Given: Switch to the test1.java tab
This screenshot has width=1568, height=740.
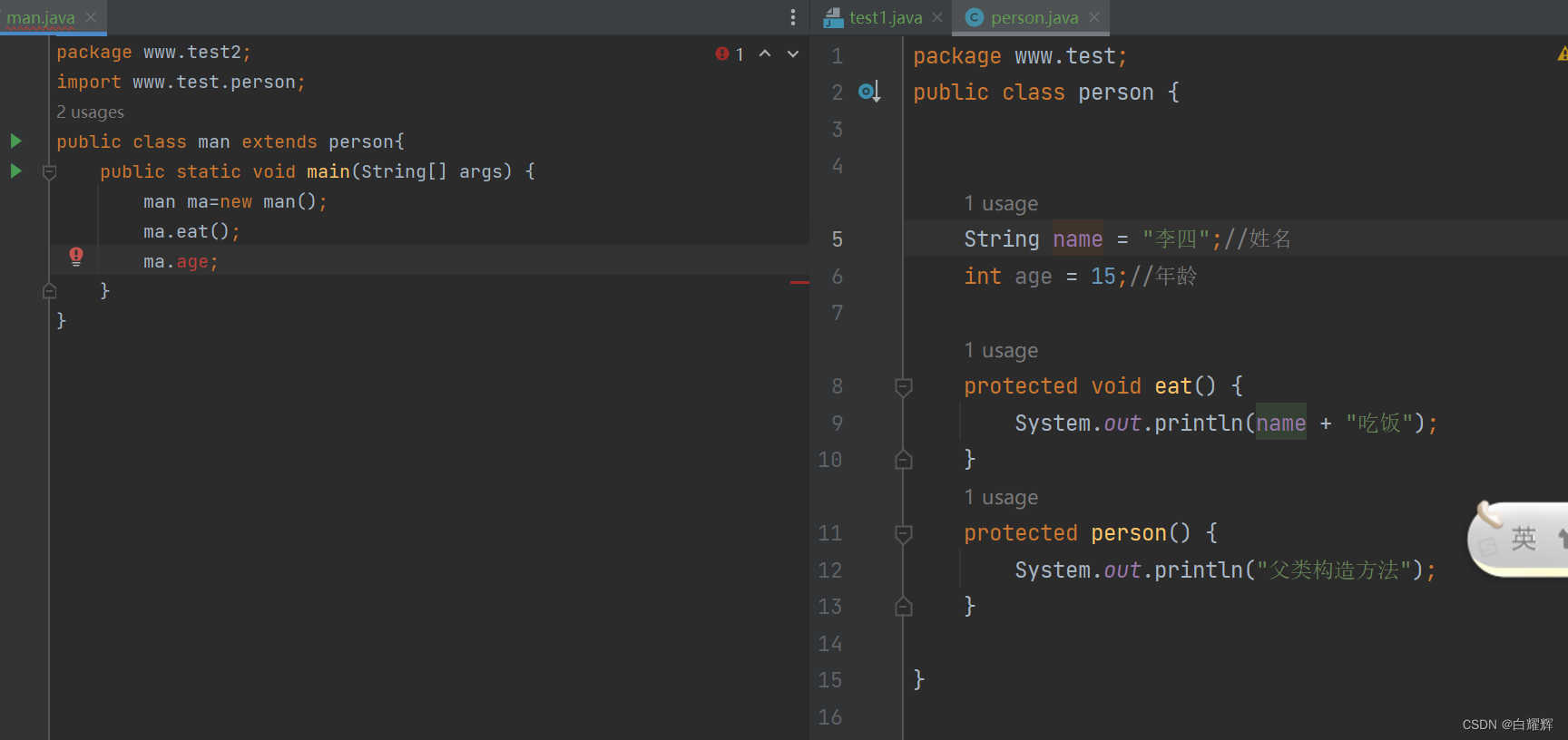Looking at the screenshot, I should click(886, 17).
